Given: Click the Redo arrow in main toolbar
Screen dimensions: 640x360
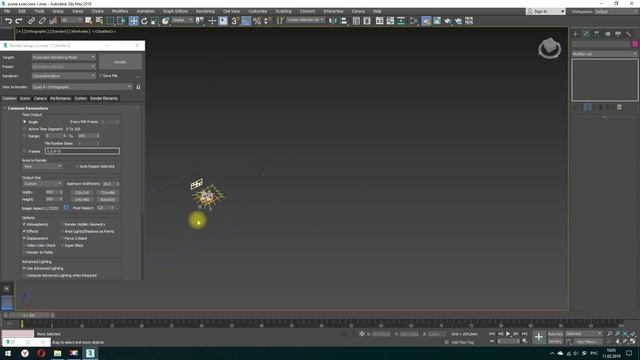Looking at the screenshot, I should [19, 21].
